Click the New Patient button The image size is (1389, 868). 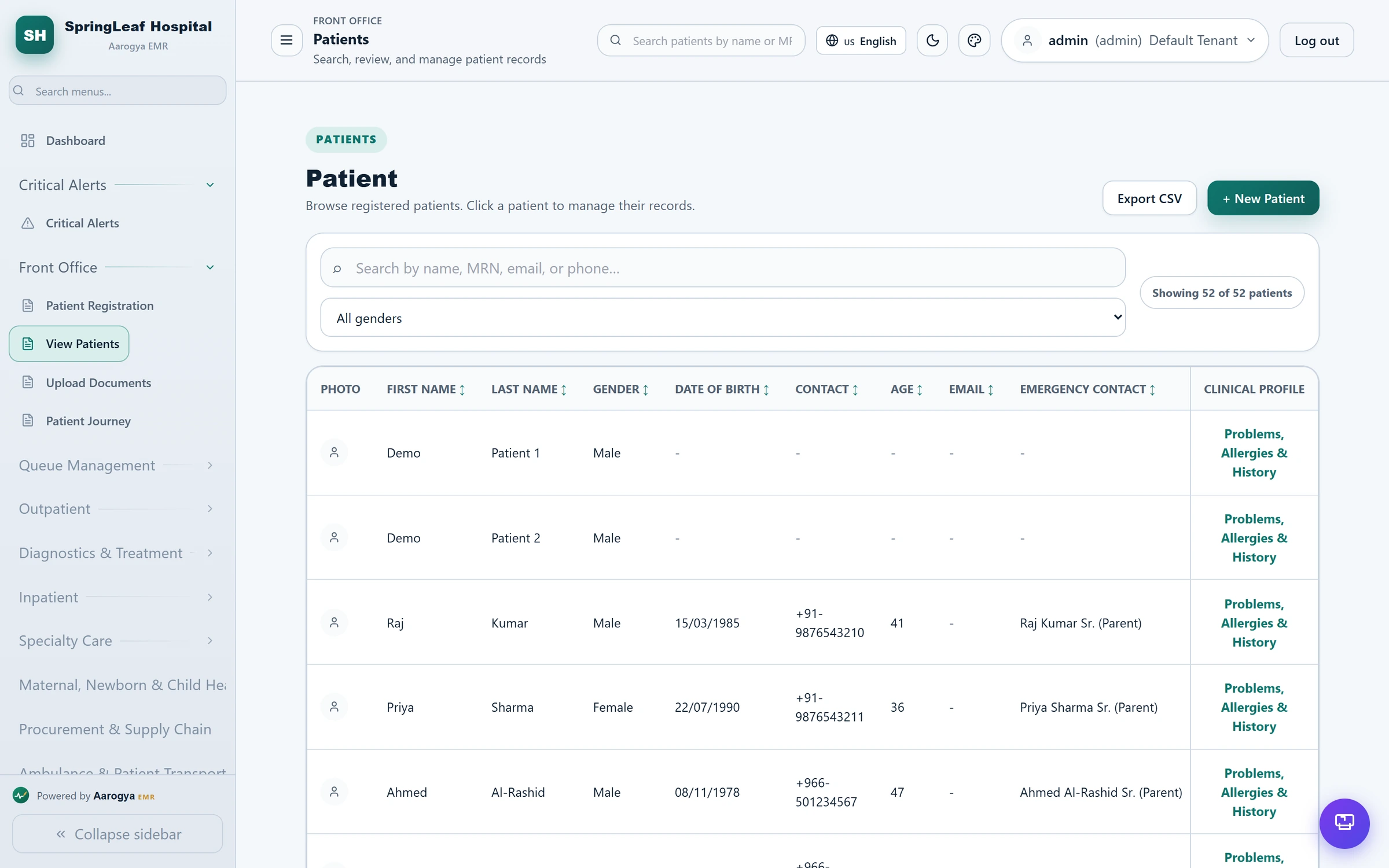tap(1263, 198)
